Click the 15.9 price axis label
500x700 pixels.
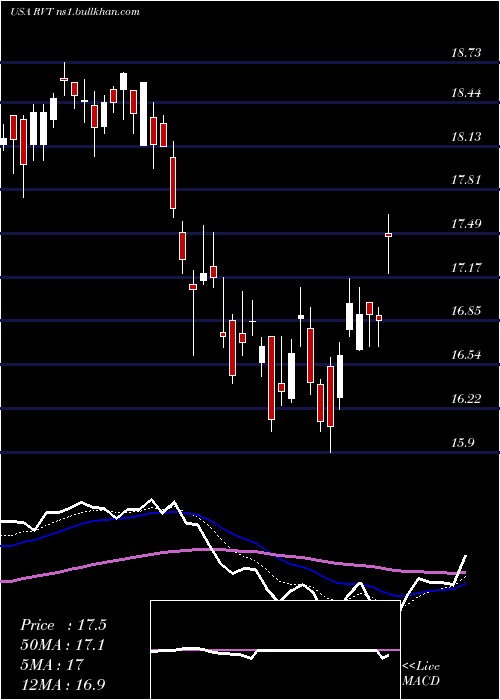pos(463,442)
